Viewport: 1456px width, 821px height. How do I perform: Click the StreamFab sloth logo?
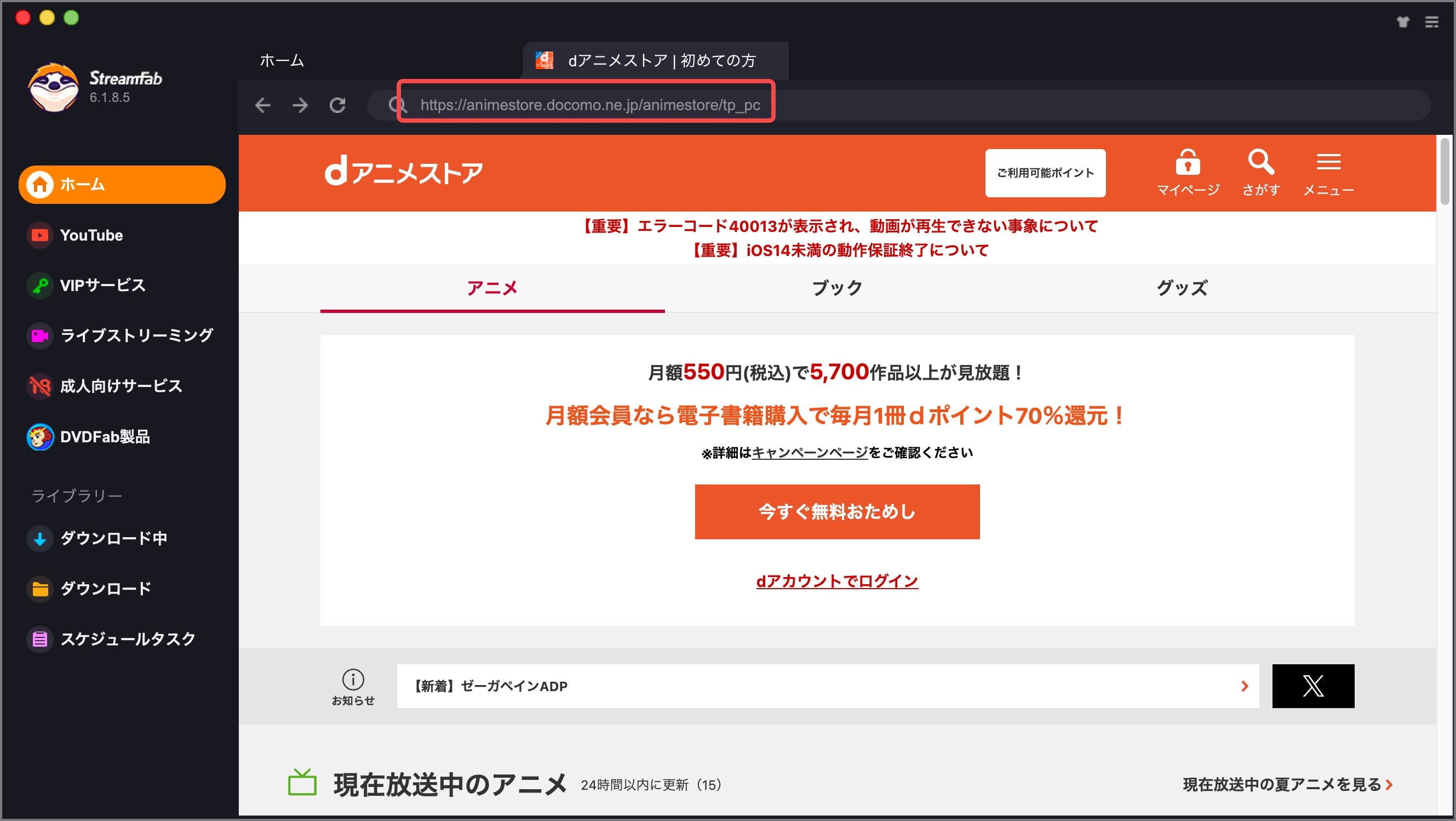click(54, 87)
